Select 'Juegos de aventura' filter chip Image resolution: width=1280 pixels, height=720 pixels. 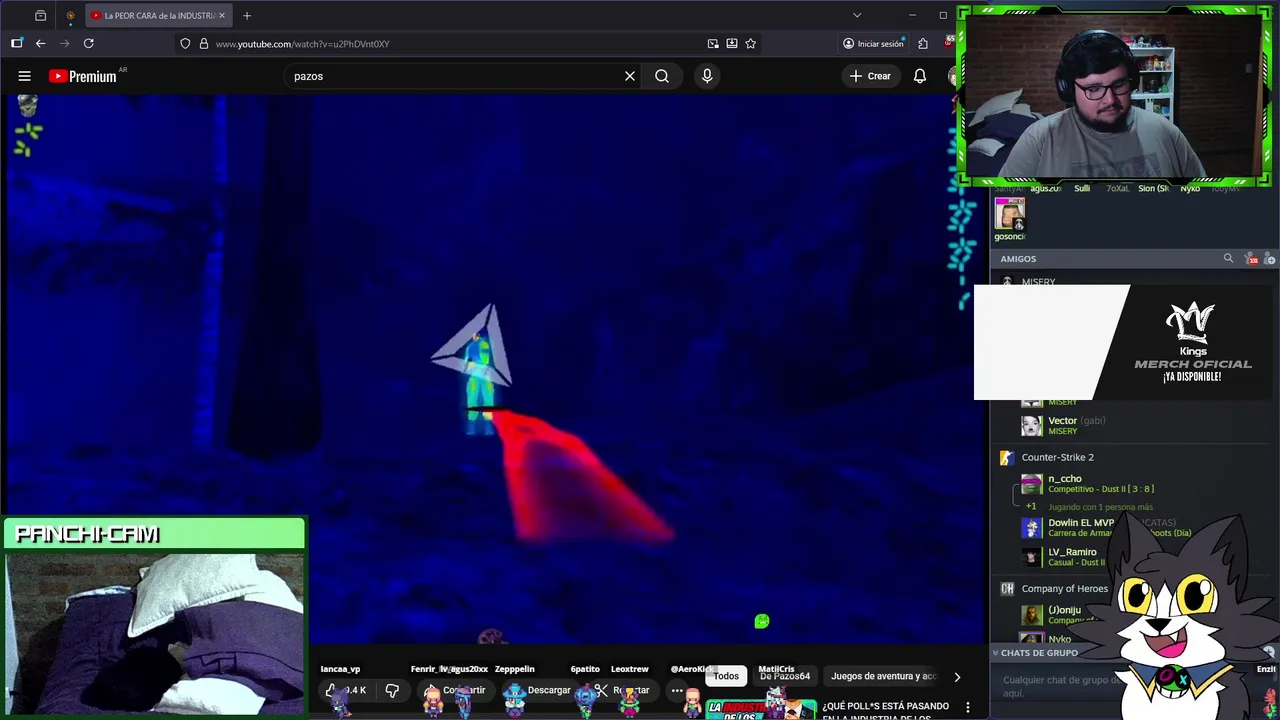click(883, 676)
